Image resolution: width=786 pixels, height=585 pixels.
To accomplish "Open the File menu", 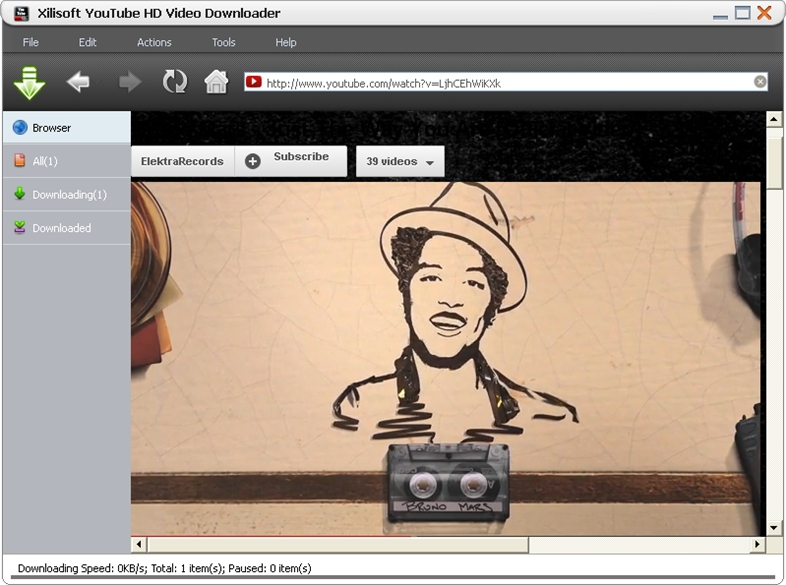I will [x=31, y=42].
